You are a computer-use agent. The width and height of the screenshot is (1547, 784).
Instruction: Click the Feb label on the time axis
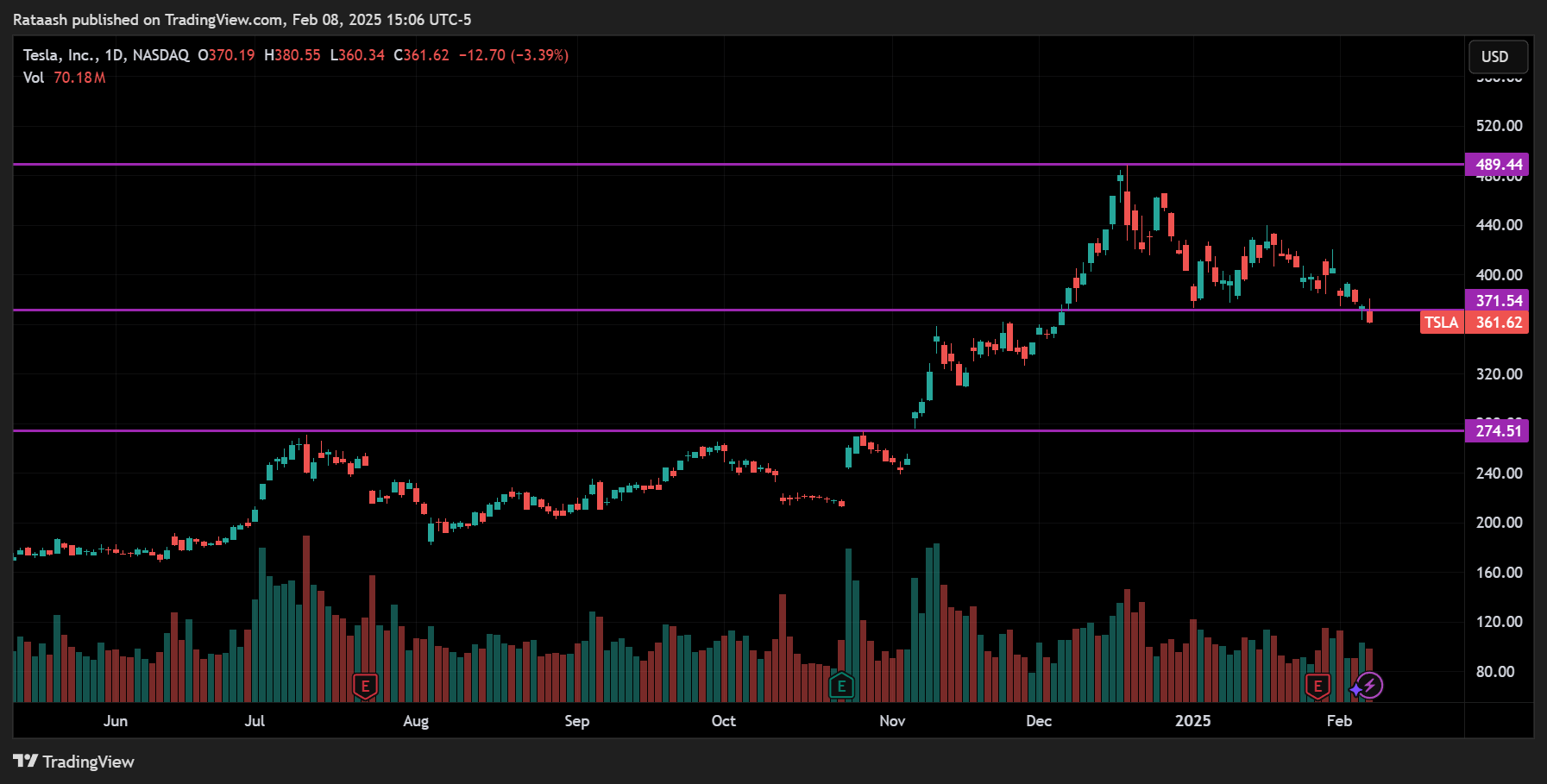[x=1339, y=721]
